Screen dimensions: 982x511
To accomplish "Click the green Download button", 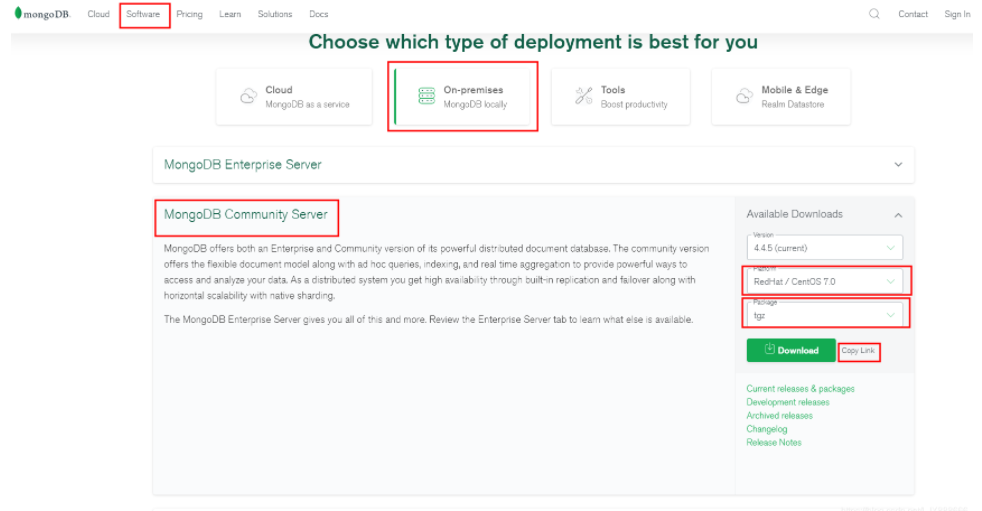I will 791,350.
